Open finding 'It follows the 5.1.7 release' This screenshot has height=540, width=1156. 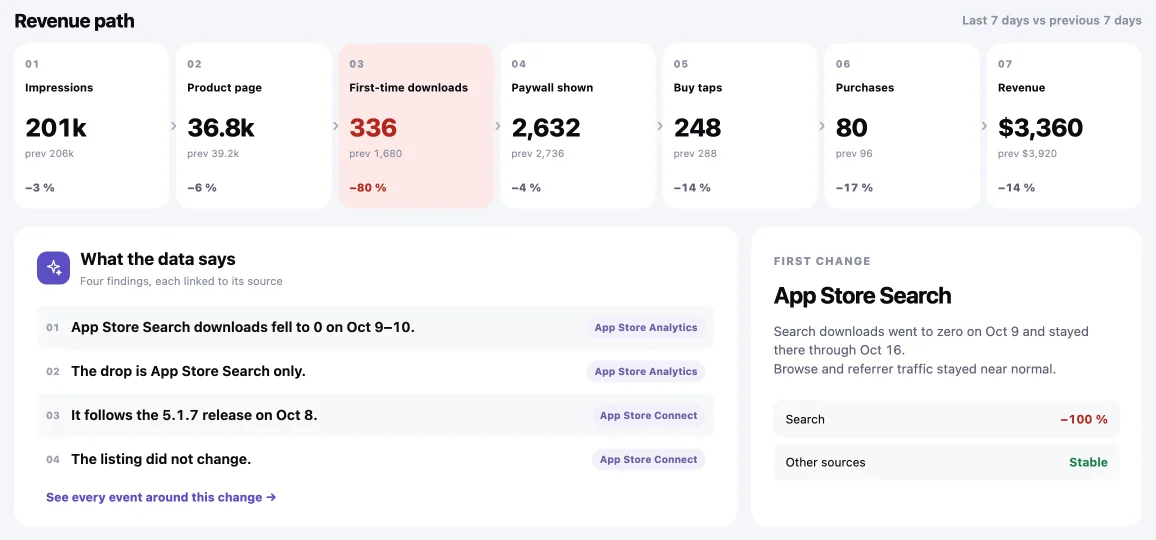pyautogui.click(x=375, y=415)
